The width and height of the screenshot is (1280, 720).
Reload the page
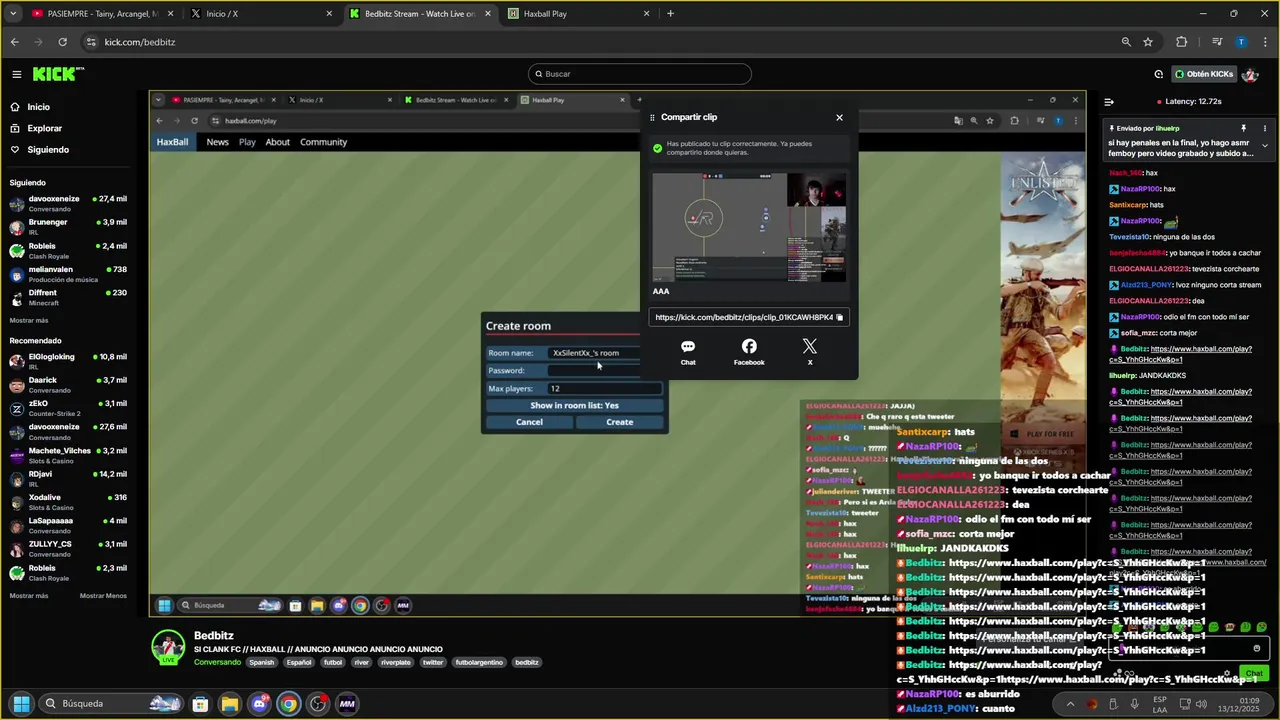click(62, 42)
